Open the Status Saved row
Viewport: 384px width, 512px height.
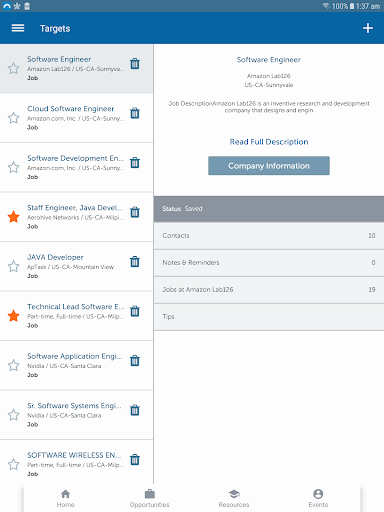pyautogui.click(x=269, y=209)
